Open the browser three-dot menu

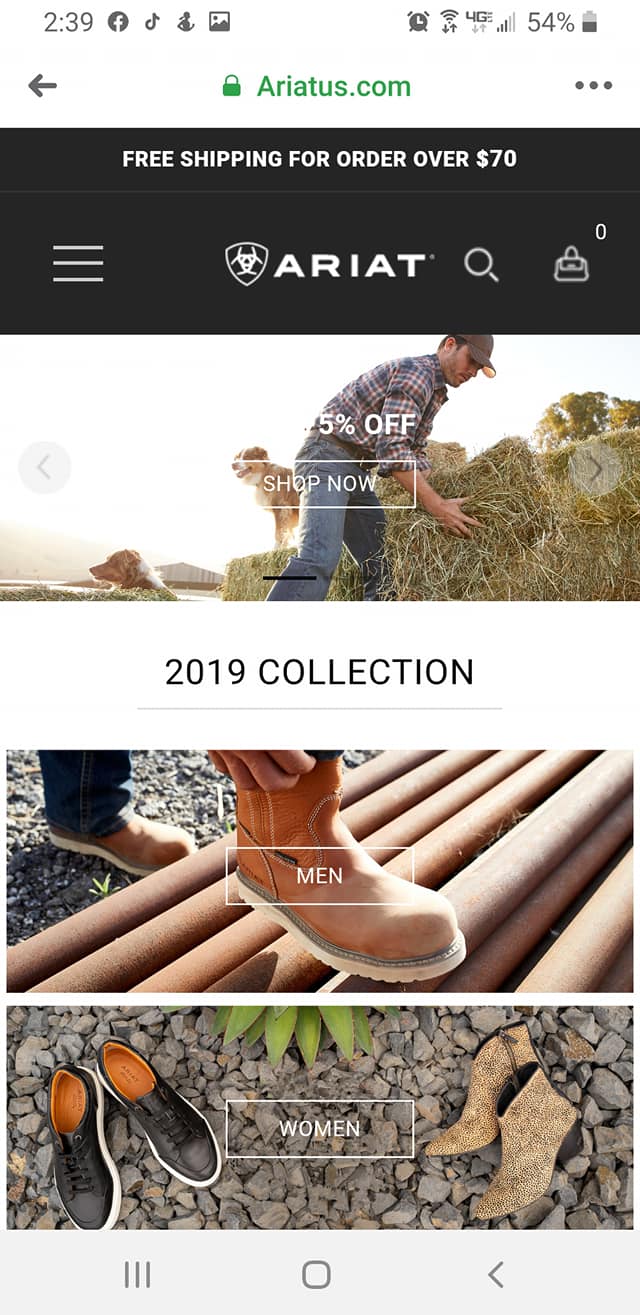click(593, 86)
